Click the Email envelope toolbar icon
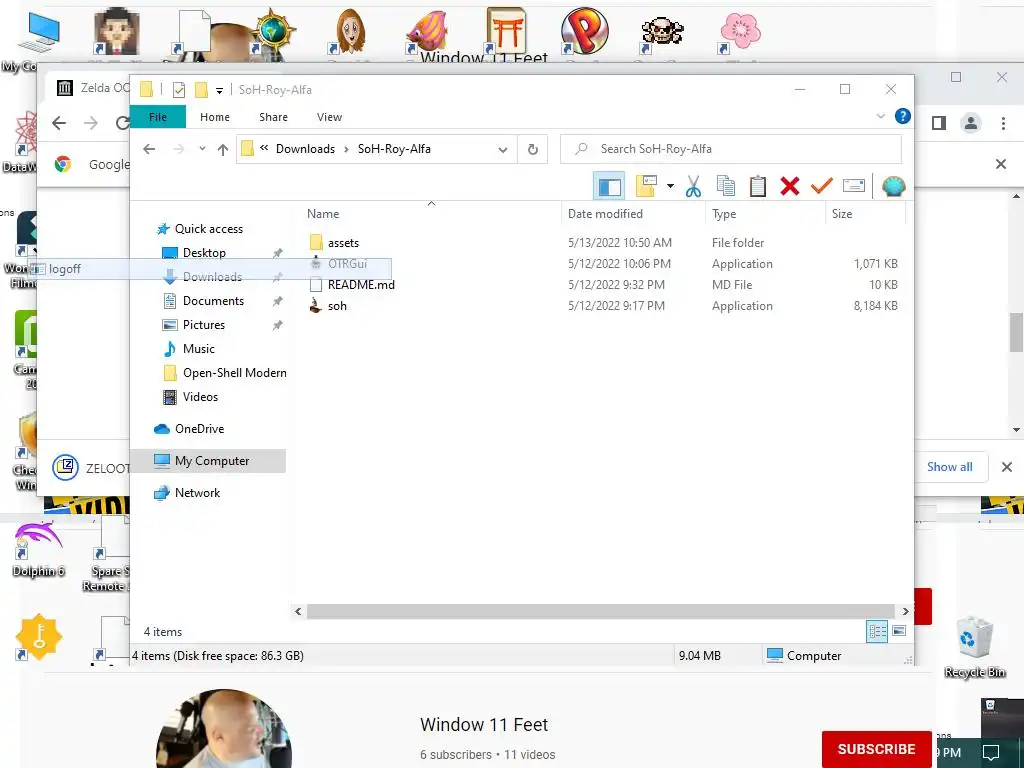The height and width of the screenshot is (768, 1024). (x=854, y=186)
